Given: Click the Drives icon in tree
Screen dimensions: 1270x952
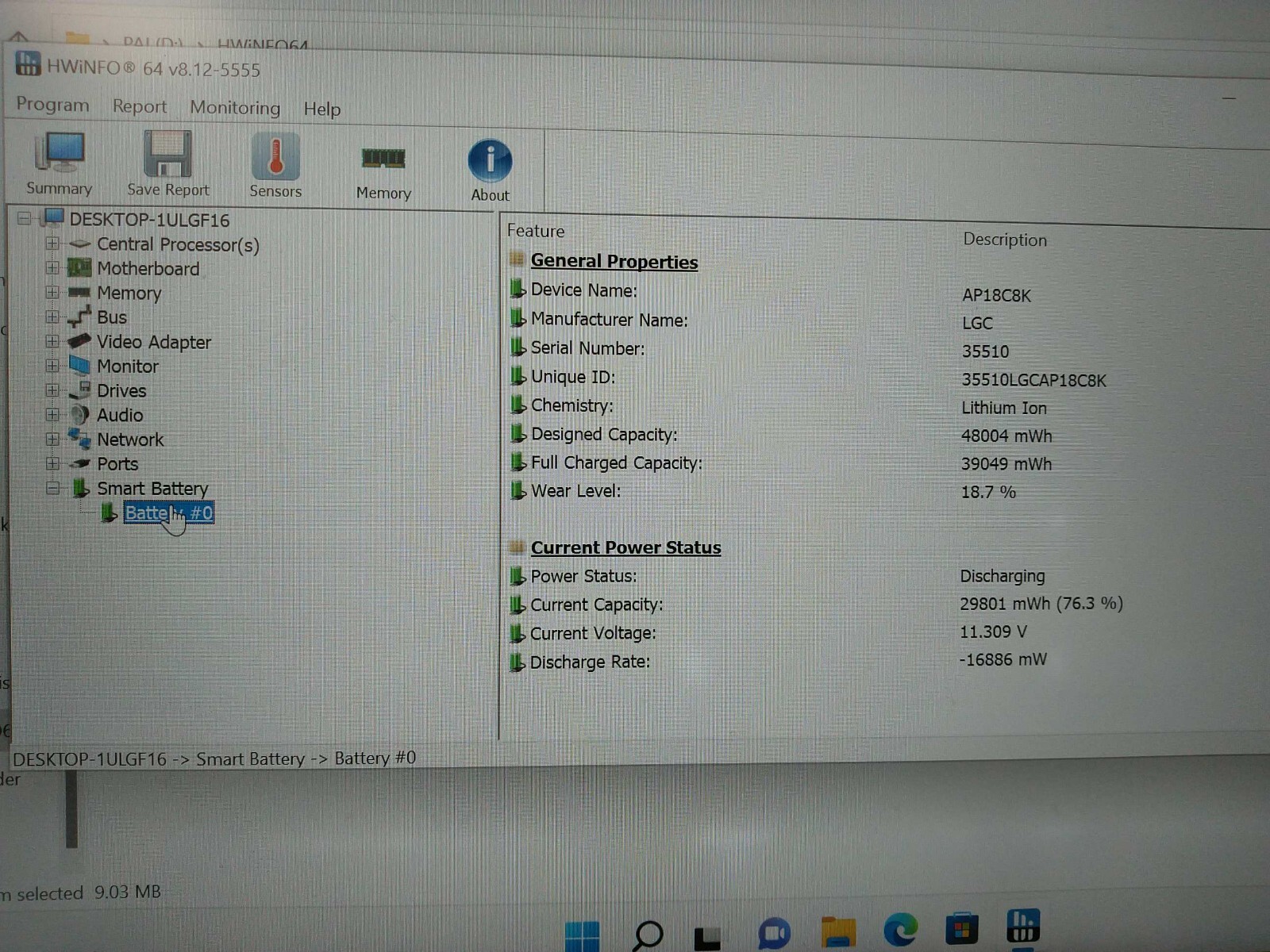Looking at the screenshot, I should point(79,390).
